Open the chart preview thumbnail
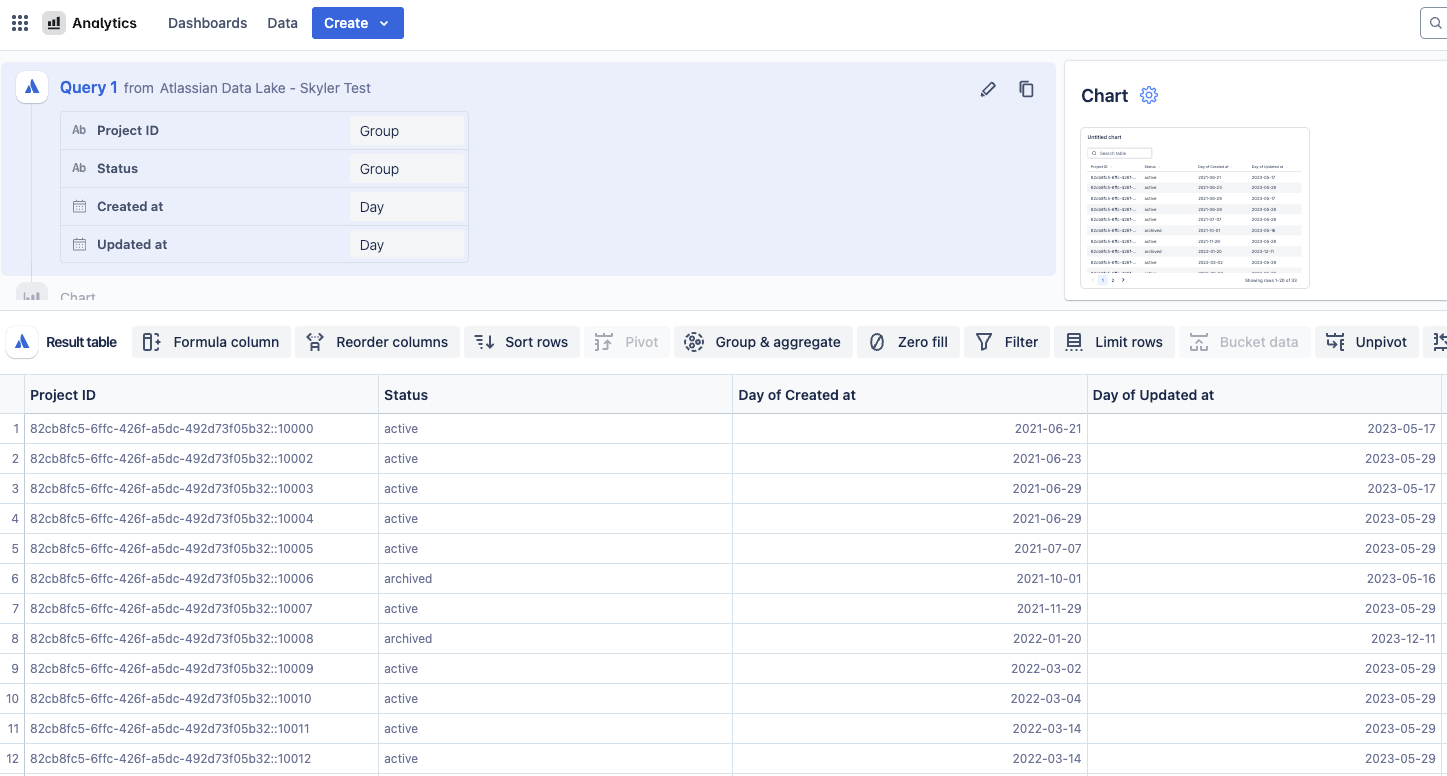Screen dimensions: 1447x776 point(1195,208)
